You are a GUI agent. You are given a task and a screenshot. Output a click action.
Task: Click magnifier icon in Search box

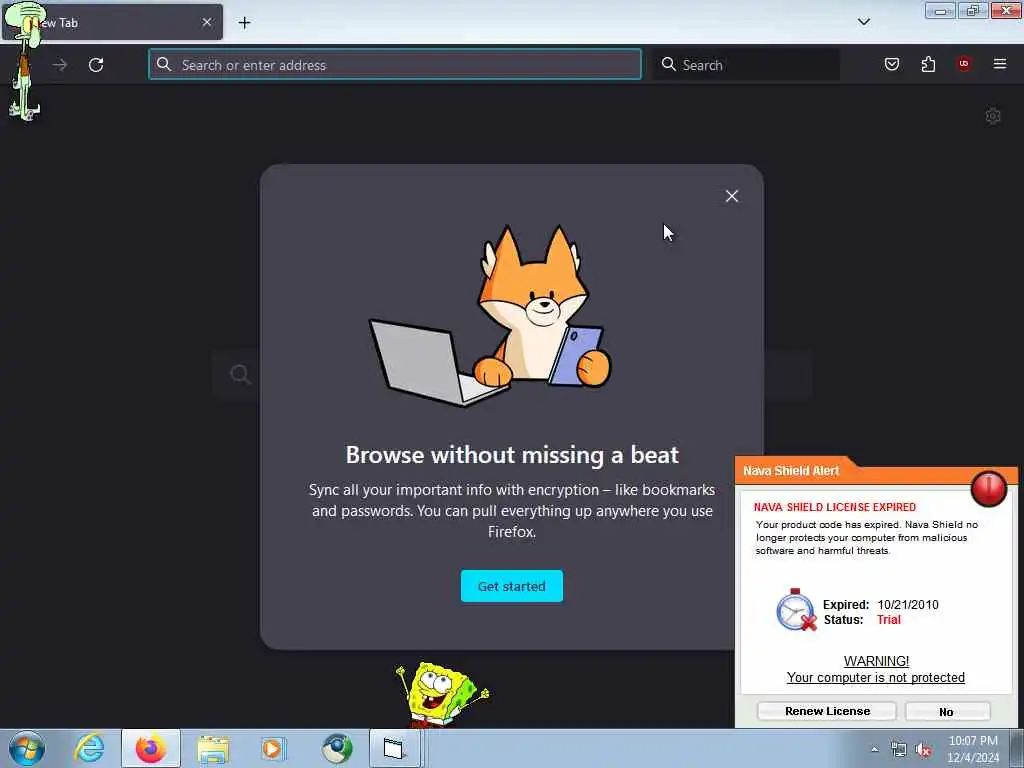click(x=668, y=64)
